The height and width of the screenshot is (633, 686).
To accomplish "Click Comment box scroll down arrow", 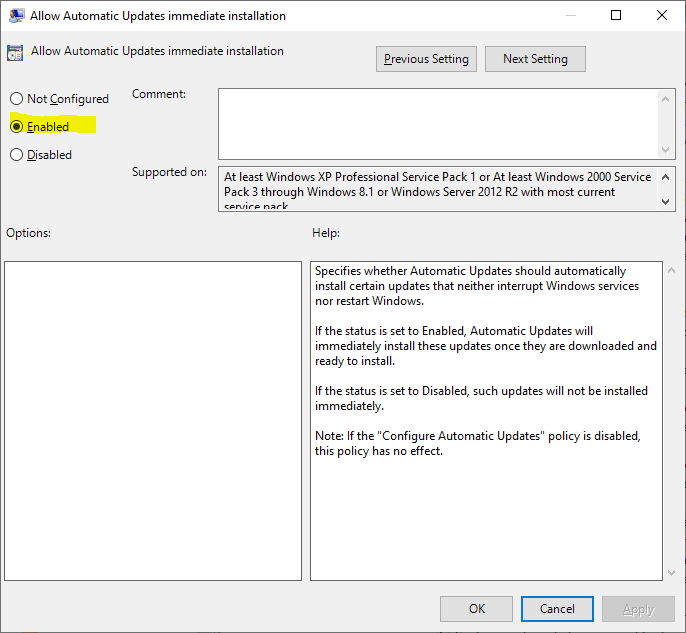I will [665, 150].
